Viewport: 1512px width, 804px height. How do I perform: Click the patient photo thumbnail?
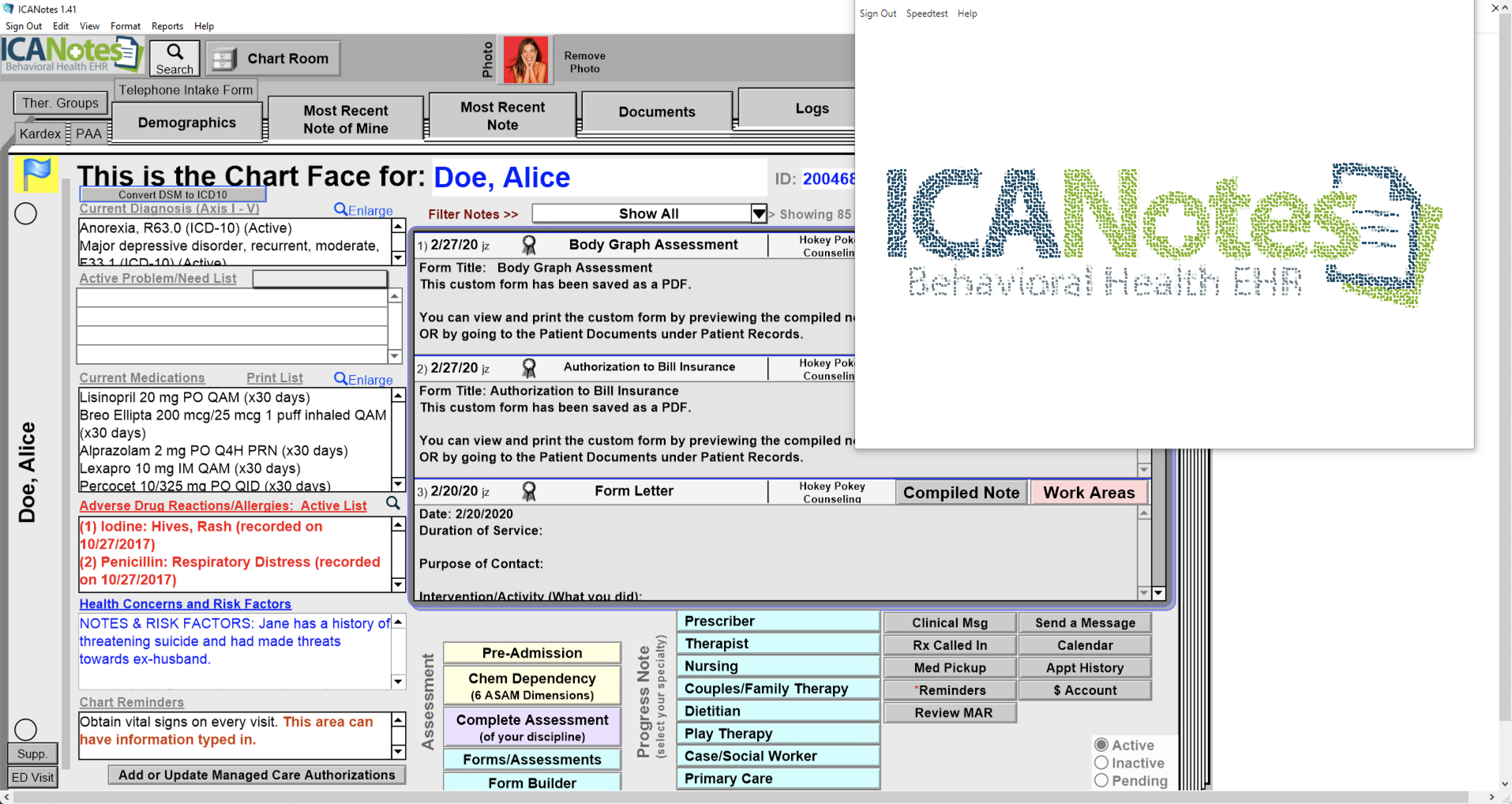(525, 60)
